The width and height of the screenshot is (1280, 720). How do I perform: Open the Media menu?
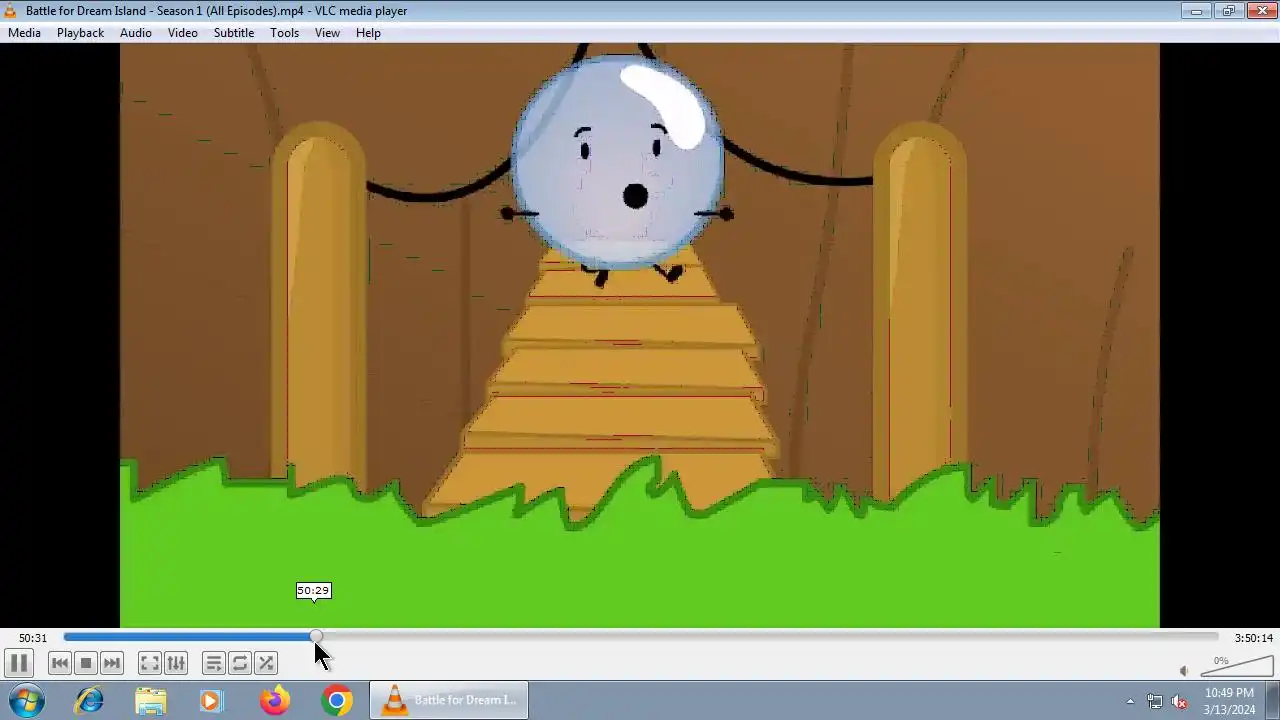point(24,33)
